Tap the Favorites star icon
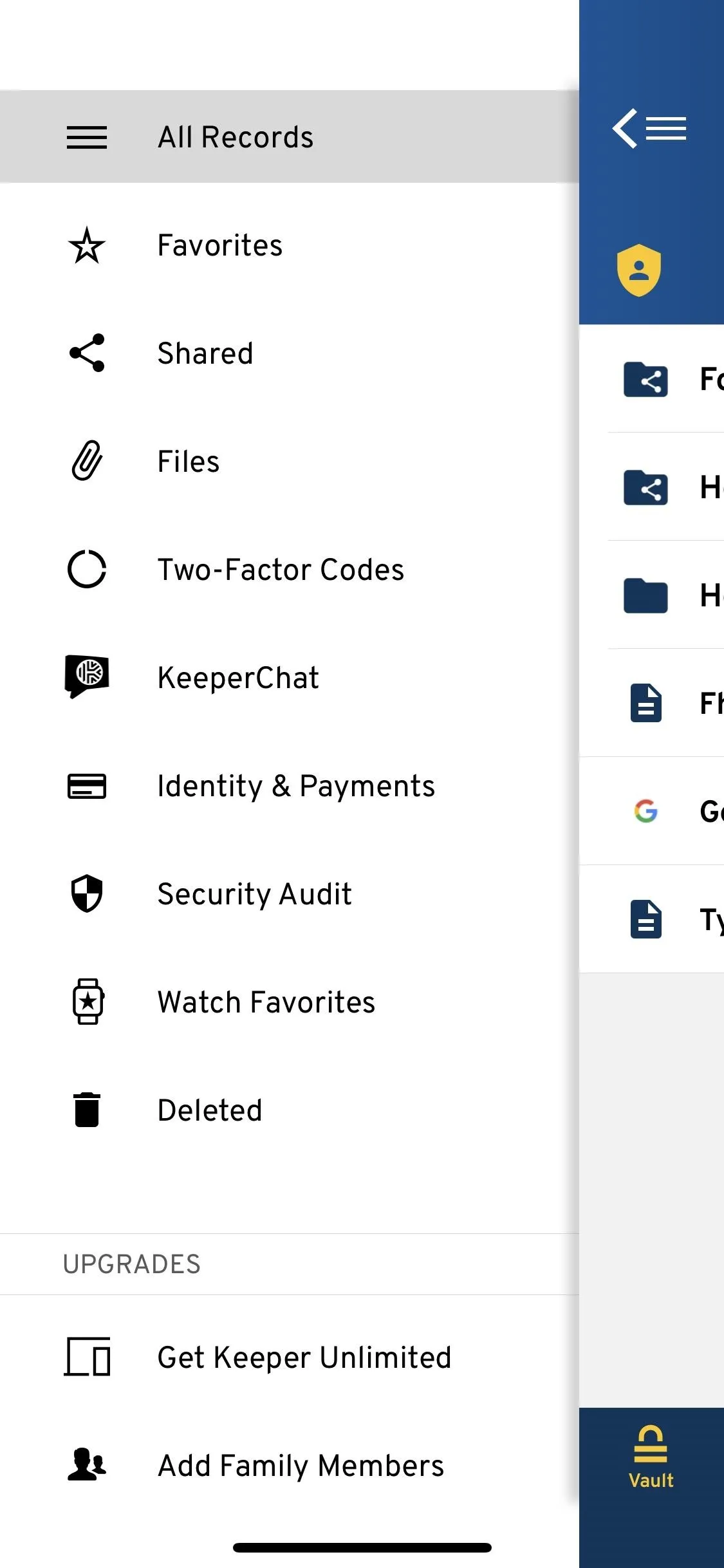 pos(87,245)
